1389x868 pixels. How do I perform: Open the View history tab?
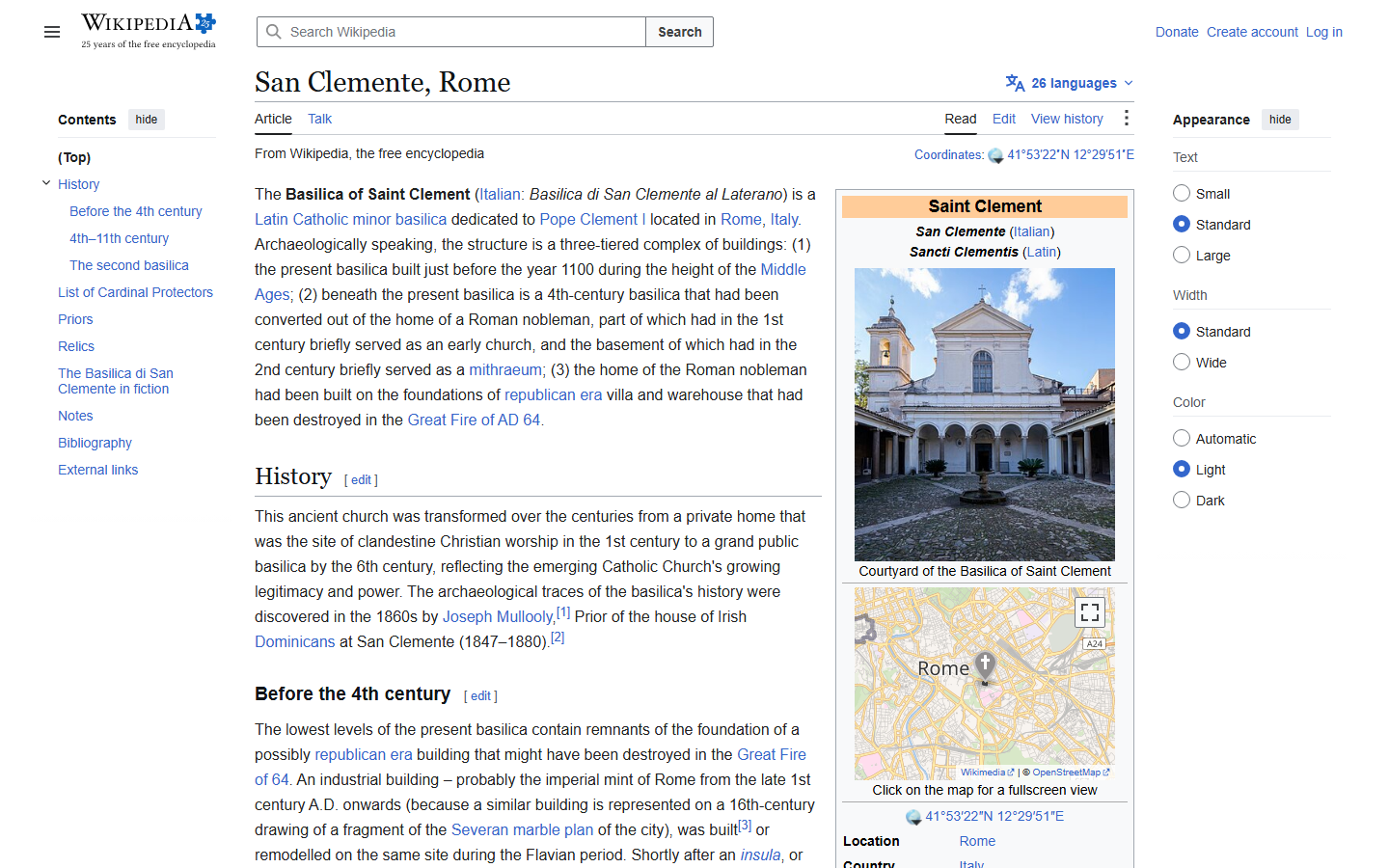click(1067, 119)
